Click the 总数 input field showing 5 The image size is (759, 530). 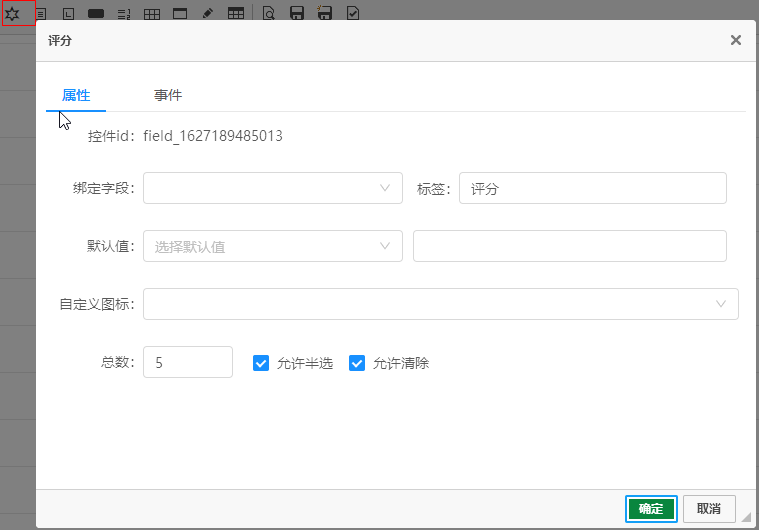click(x=188, y=362)
